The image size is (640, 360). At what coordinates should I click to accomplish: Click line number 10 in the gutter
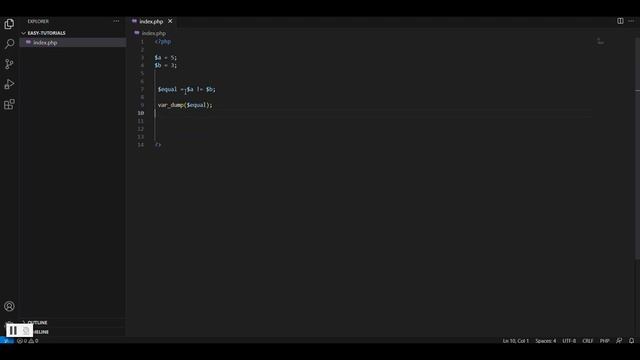[x=140, y=113]
